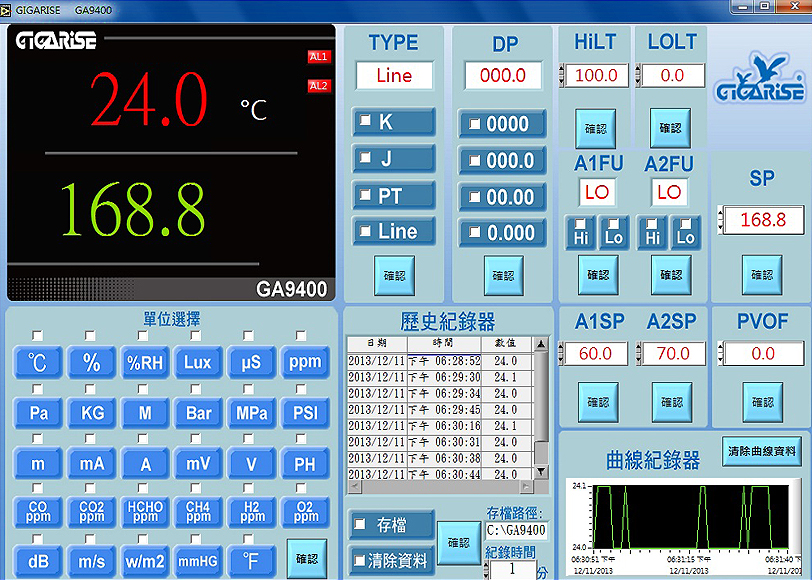This screenshot has width=812, height=580.
Task: Select the CO ppm unit button
Action: (x=38, y=512)
